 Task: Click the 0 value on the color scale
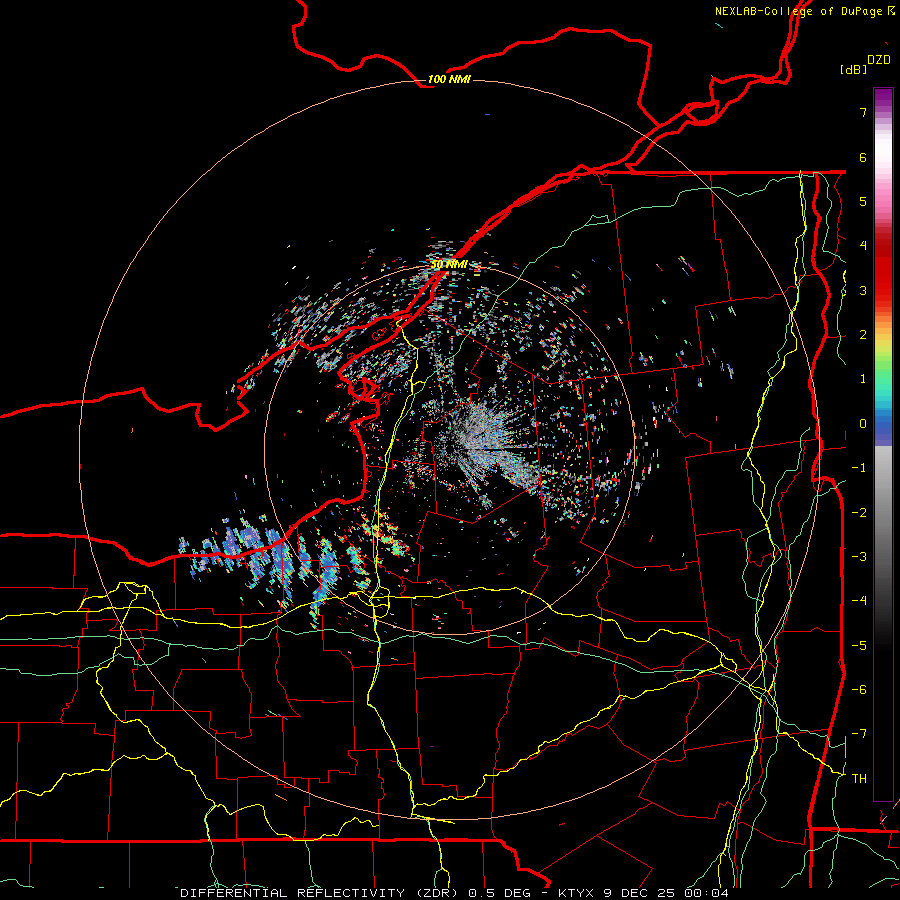[x=863, y=424]
